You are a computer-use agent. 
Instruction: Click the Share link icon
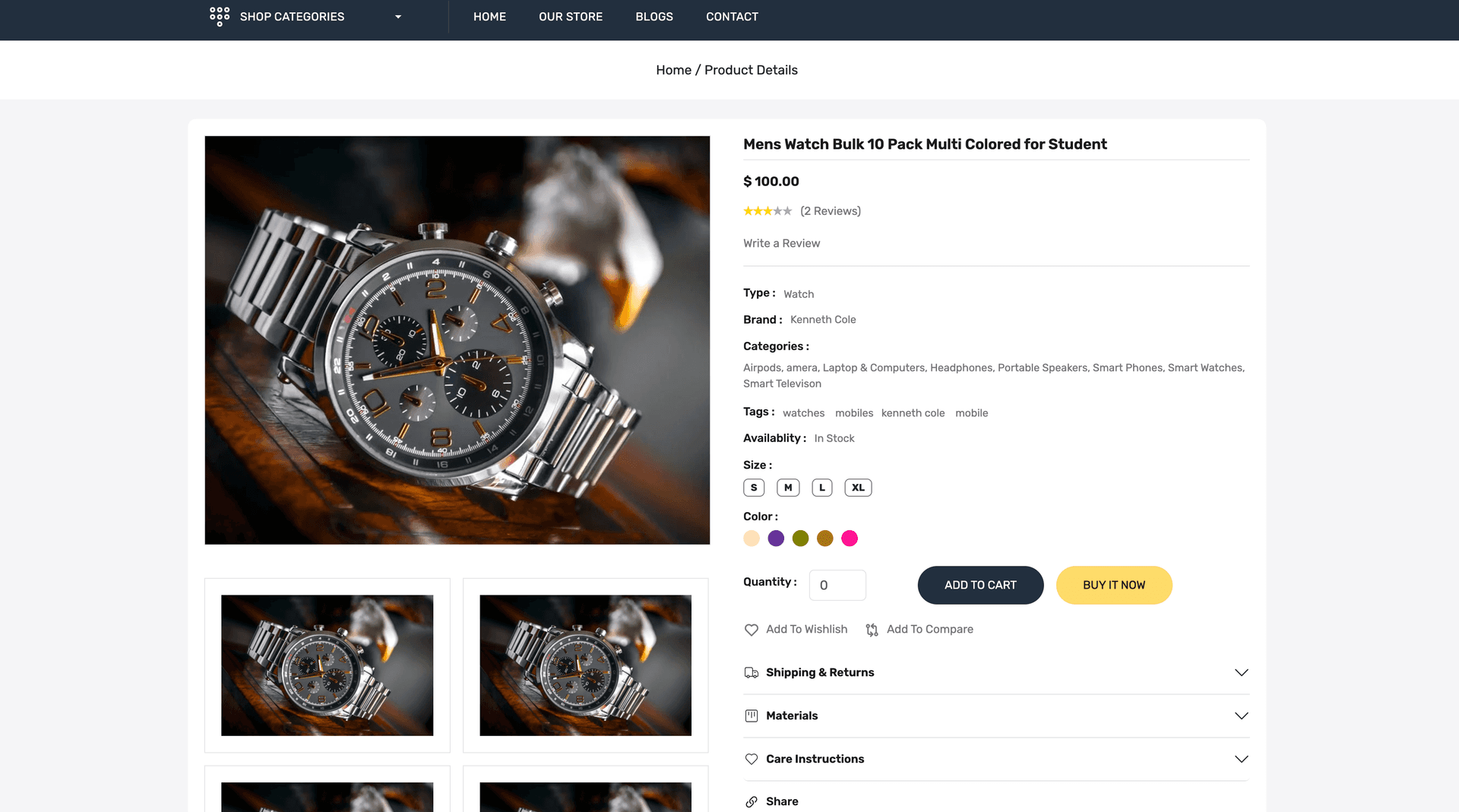[x=752, y=801]
